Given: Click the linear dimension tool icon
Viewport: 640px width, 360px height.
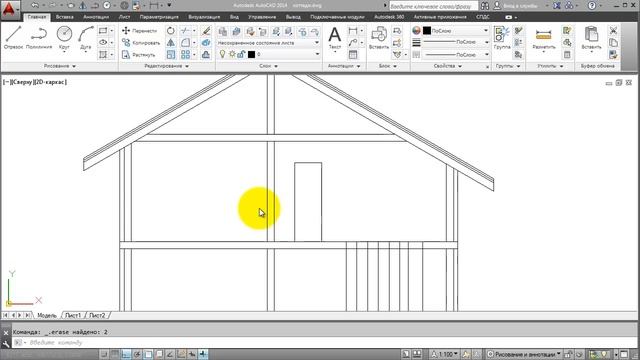Looking at the screenshot, I should pos(353,31).
